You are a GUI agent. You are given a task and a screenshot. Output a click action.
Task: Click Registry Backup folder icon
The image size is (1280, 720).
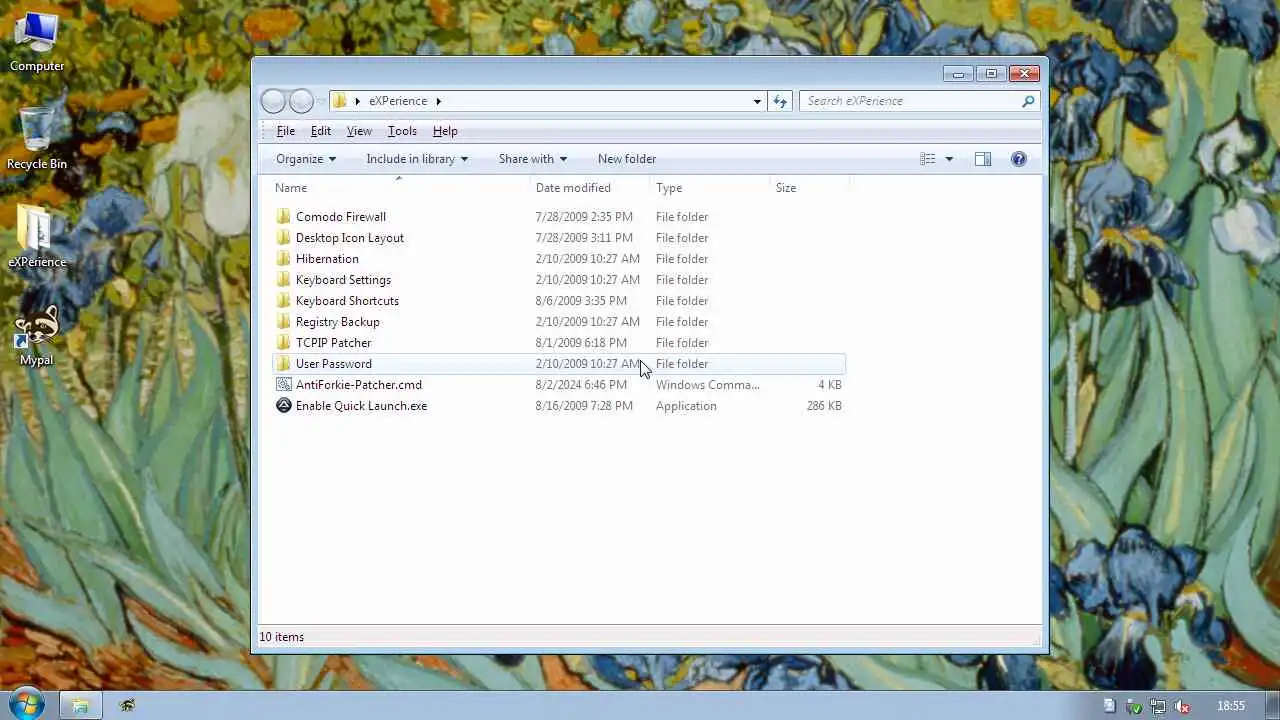tap(283, 322)
